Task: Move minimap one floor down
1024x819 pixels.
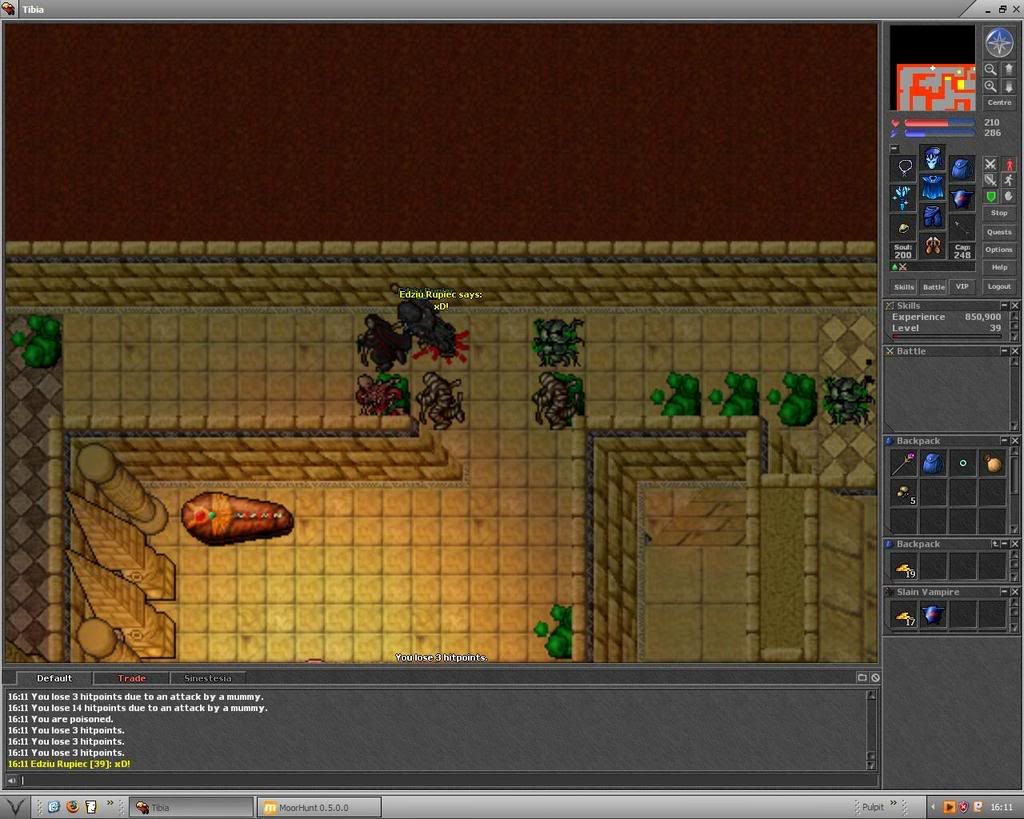Action: tap(1008, 86)
